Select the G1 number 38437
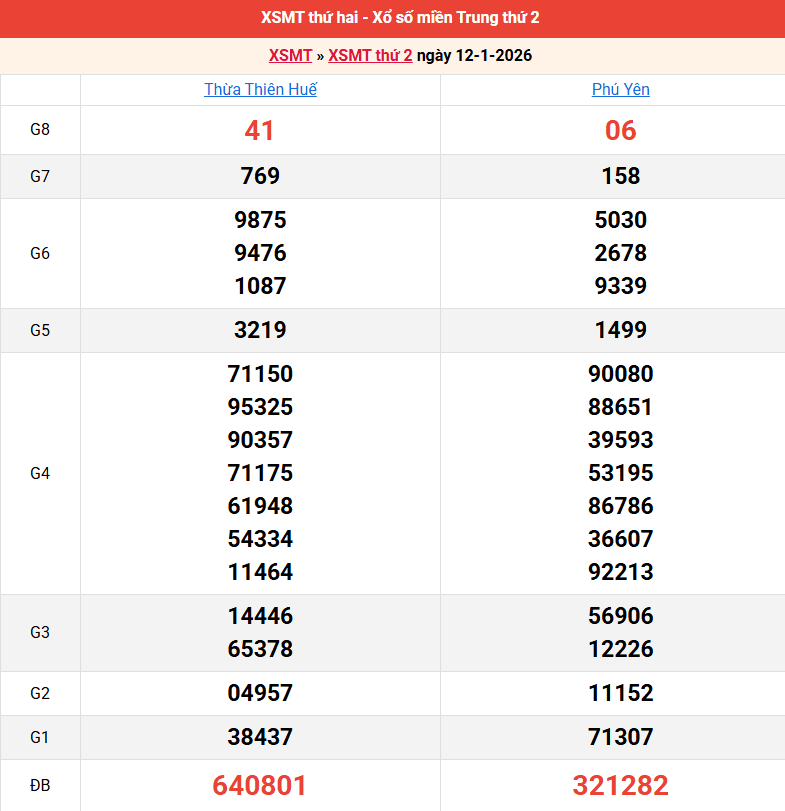 coord(260,737)
